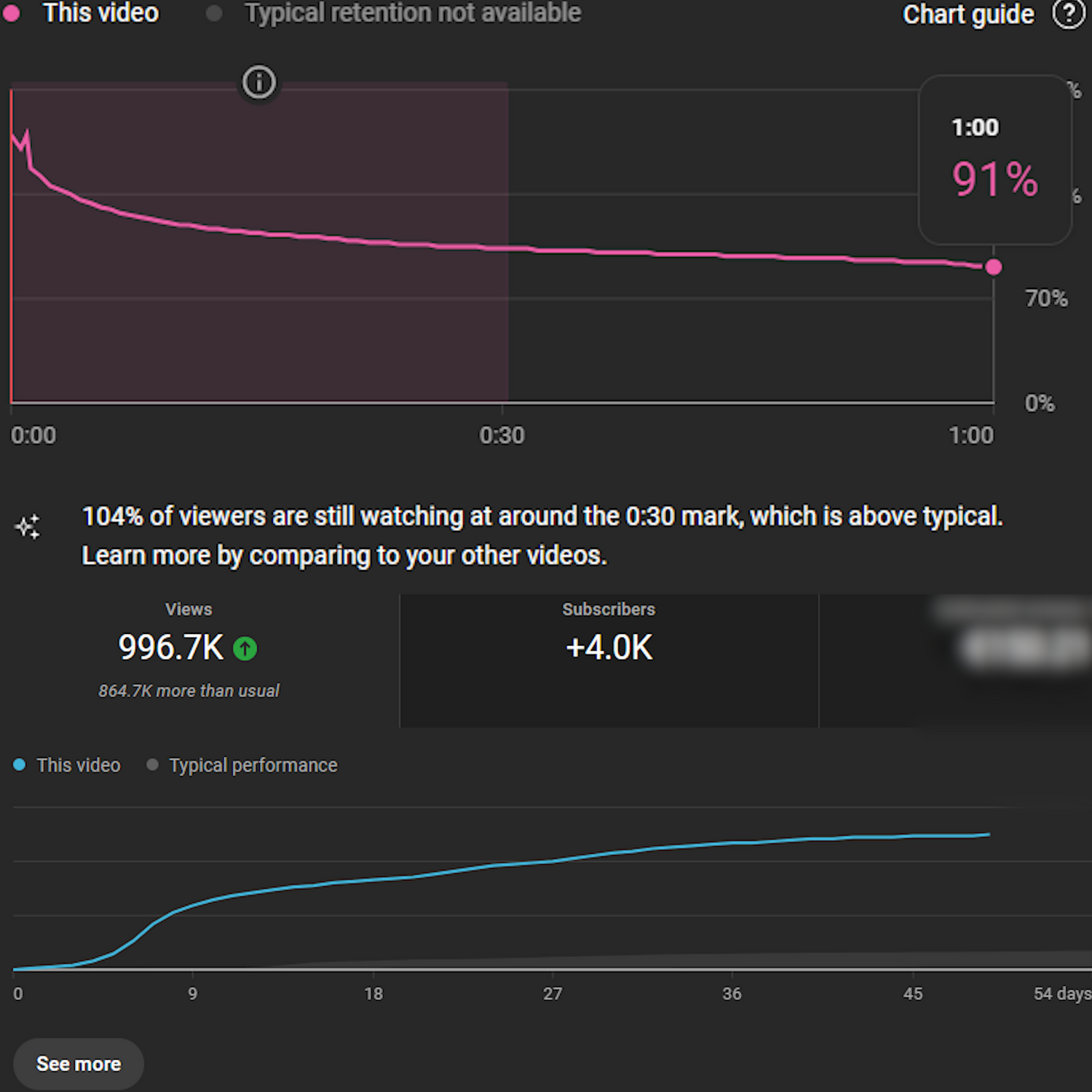Viewport: 1092px width, 1092px height.
Task: Open the Chart guide link
Action: [x=968, y=14]
